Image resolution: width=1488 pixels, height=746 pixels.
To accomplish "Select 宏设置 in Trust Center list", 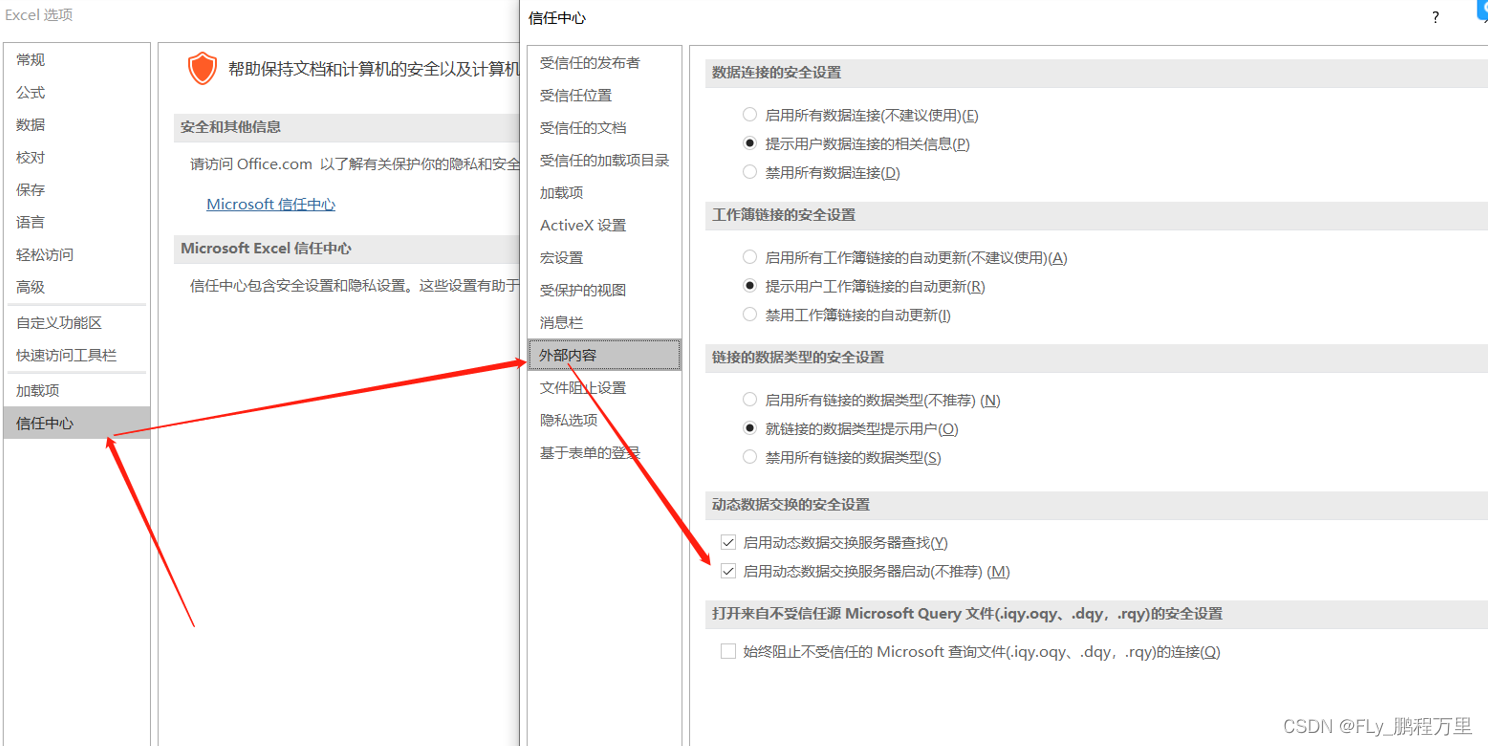I will (605, 258).
